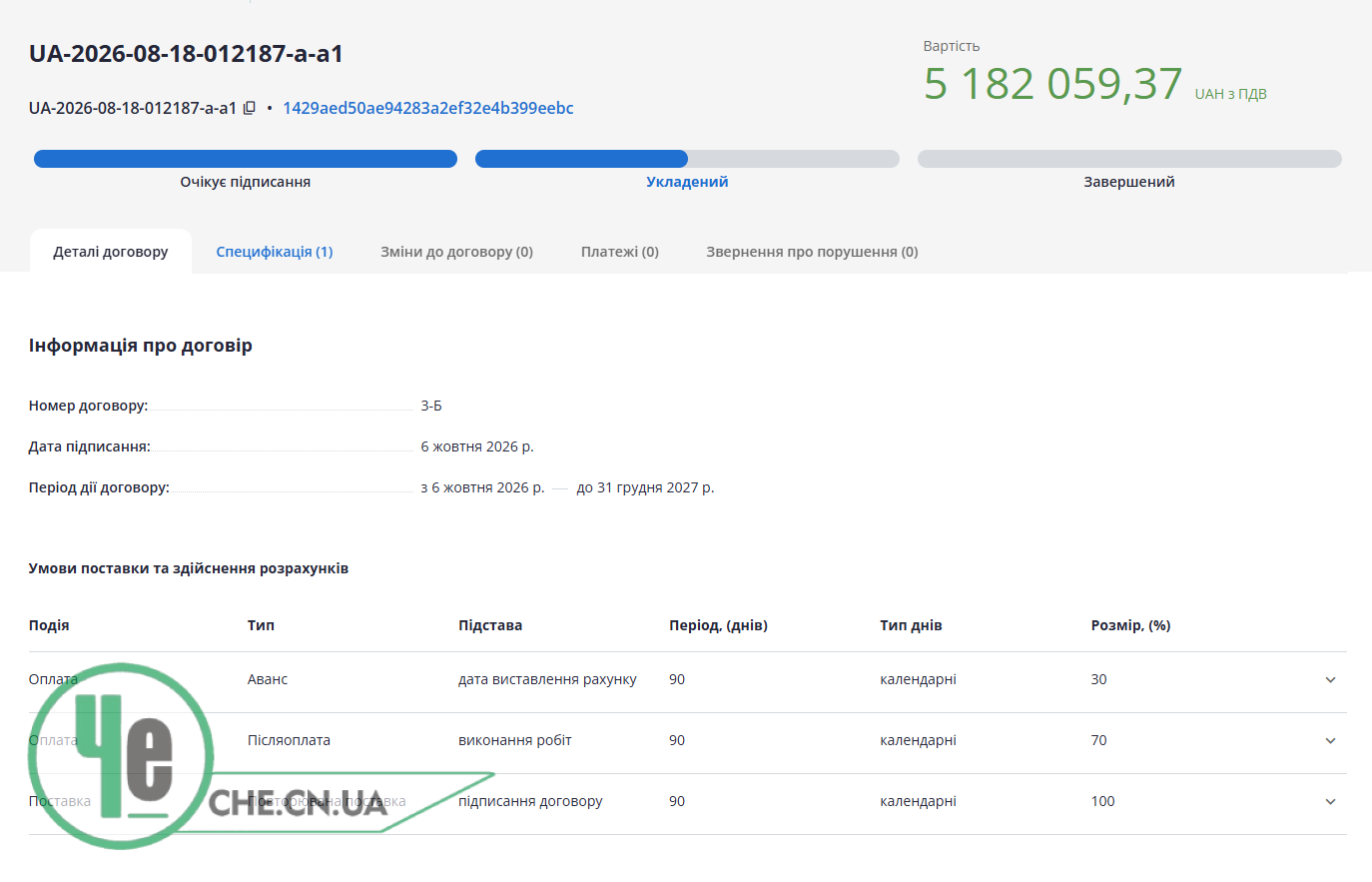Screen dimensions: 1372x882
Task: Click the підписання договору cell
Action: coord(530,801)
